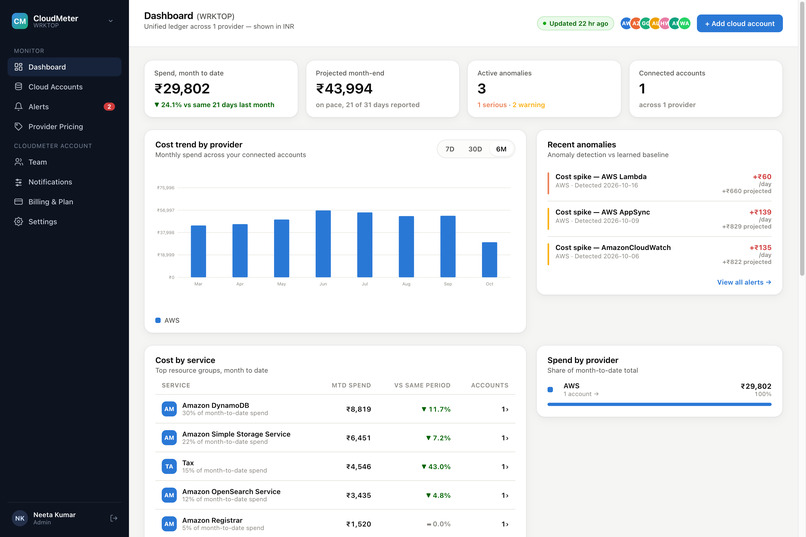This screenshot has width=806, height=537.
Task: Click the blue AW account avatar in header
Action: pos(626,23)
